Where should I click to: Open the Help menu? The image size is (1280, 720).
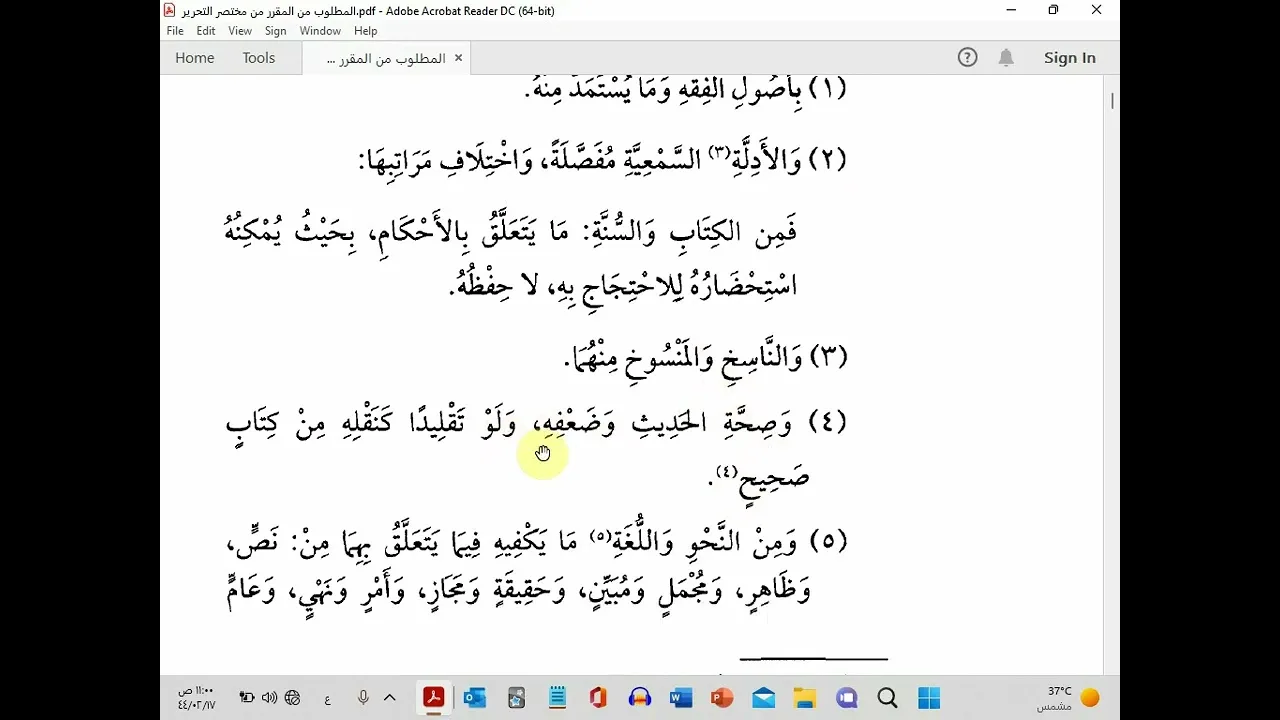365,31
